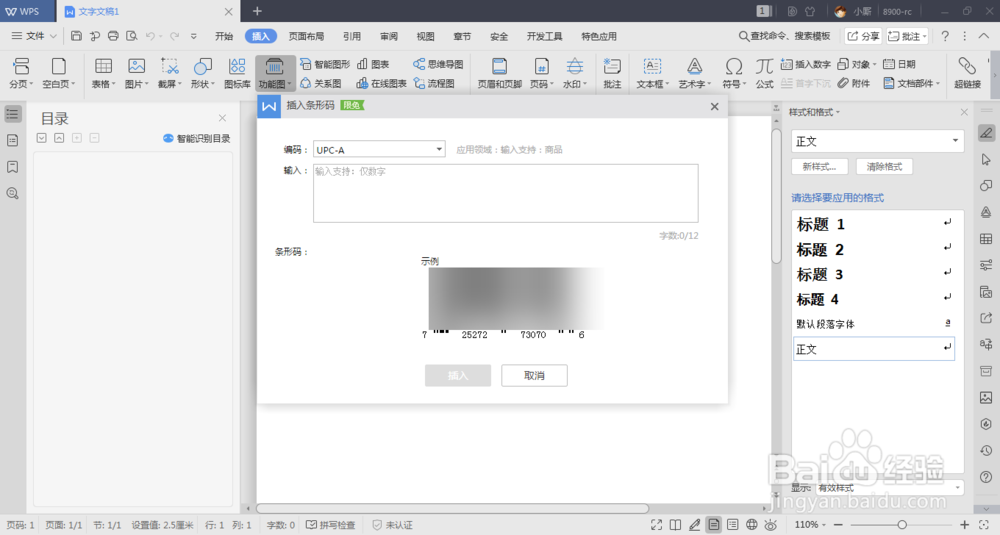Adjust the zoom slider handle
Viewport: 1000px width, 535px height.
(902, 524)
